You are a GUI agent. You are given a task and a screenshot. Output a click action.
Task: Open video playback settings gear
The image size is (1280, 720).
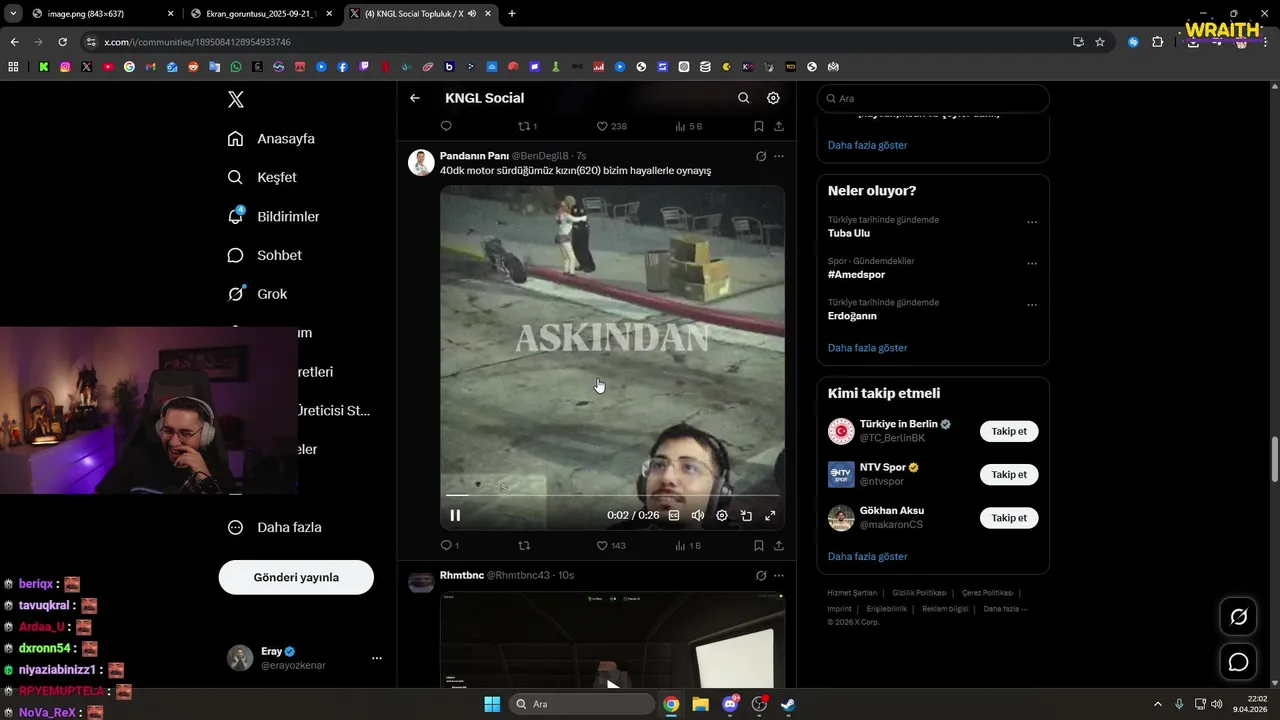(x=722, y=515)
